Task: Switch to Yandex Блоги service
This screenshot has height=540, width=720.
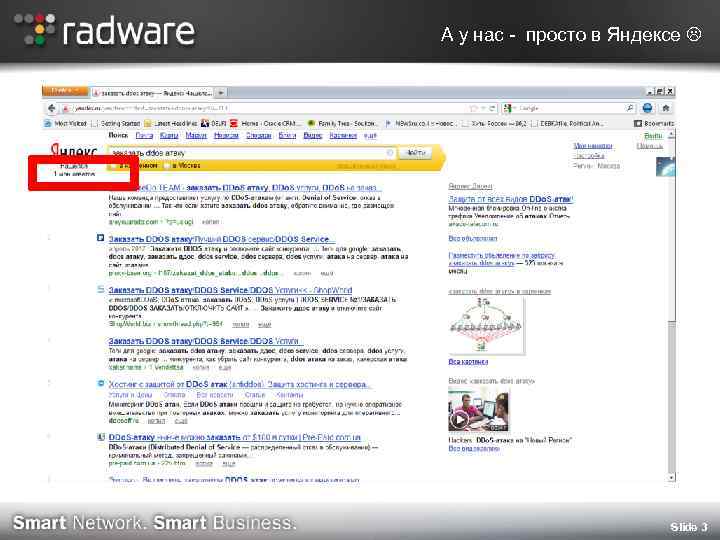Action: point(287,135)
